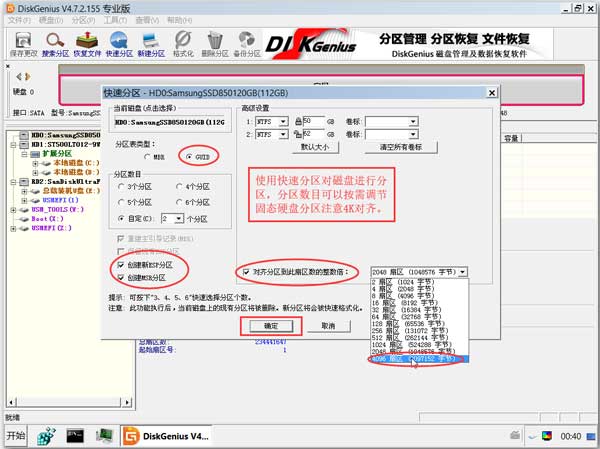
Task: Click the 开始 Start button
Action: pos(16,436)
